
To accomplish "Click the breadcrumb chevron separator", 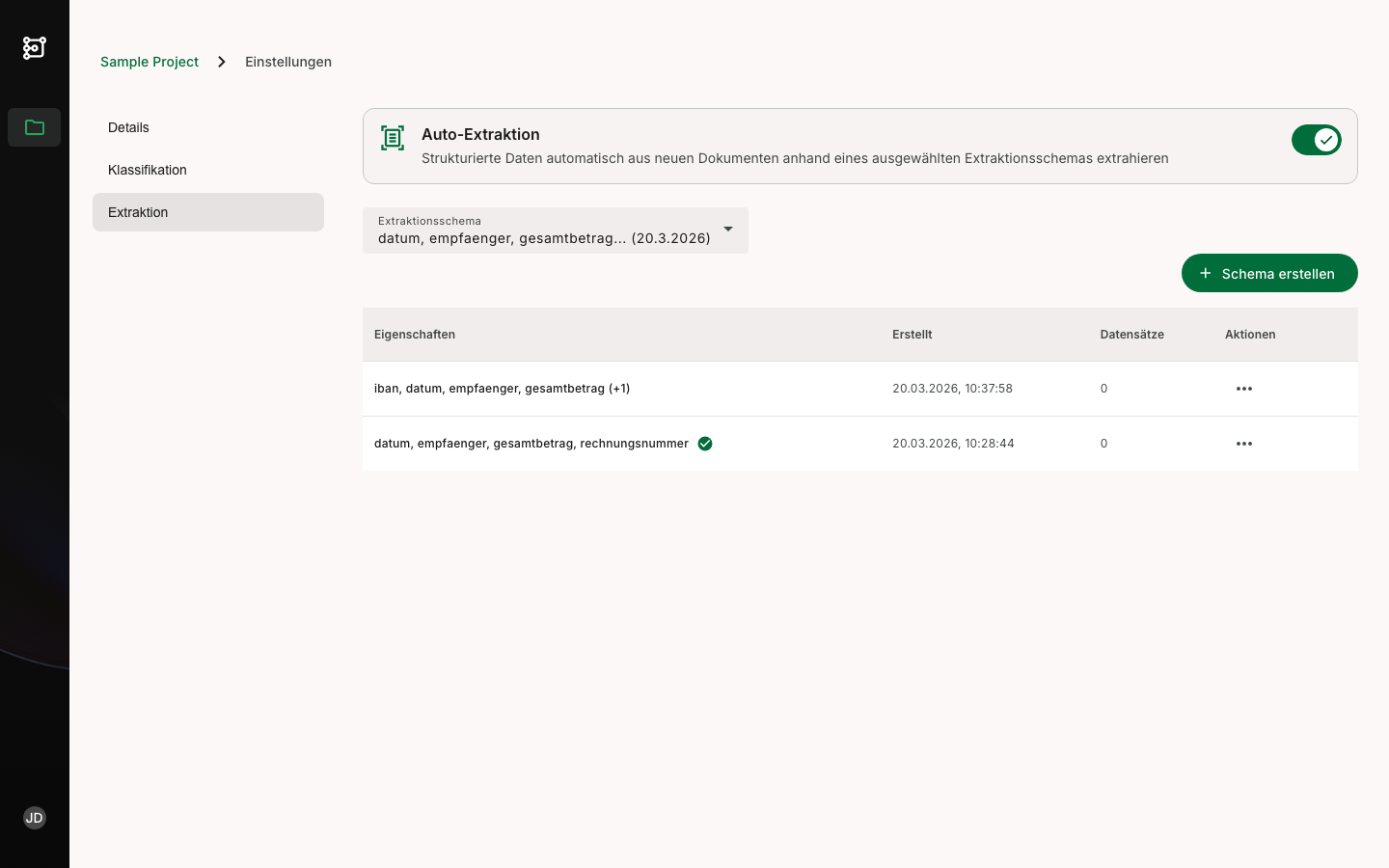I will pos(222,62).
